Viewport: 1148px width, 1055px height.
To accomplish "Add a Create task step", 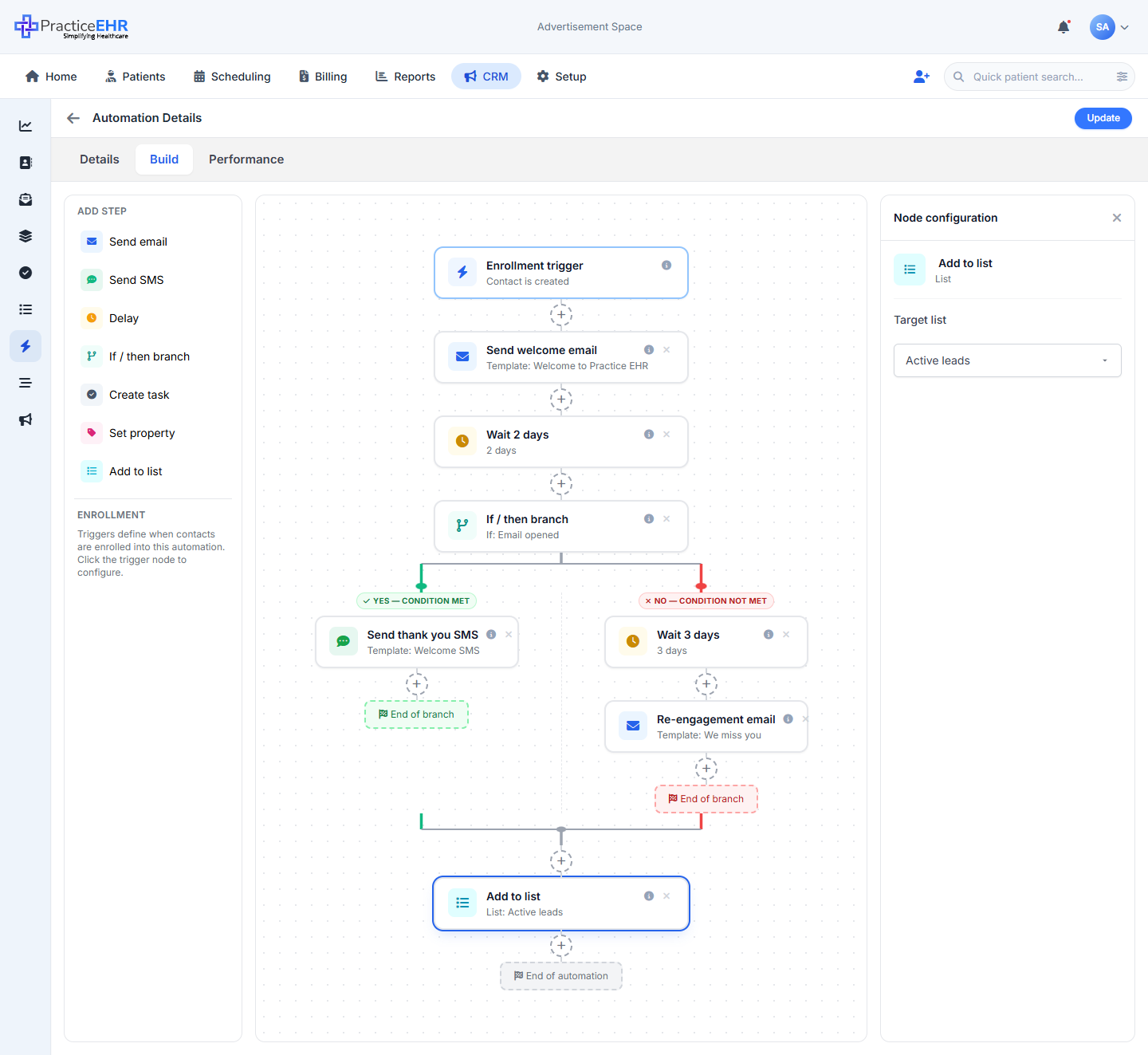I will [x=153, y=395].
